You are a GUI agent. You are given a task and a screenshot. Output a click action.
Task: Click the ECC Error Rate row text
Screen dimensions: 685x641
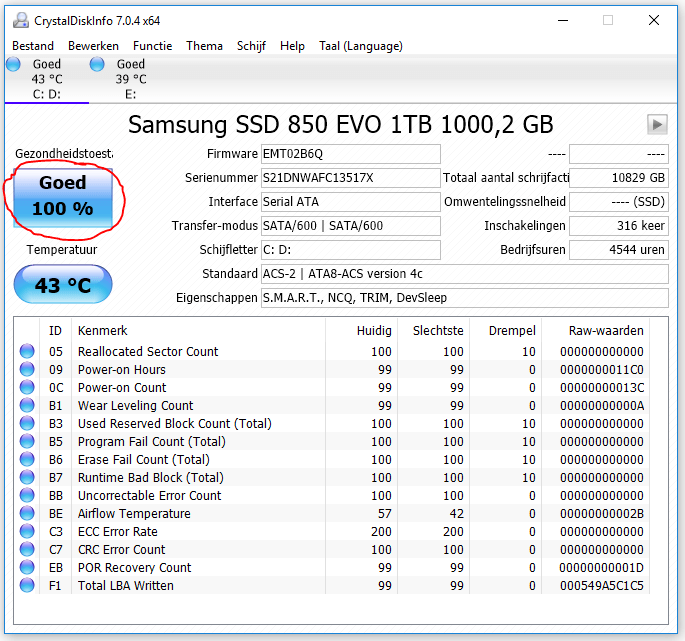point(118,531)
